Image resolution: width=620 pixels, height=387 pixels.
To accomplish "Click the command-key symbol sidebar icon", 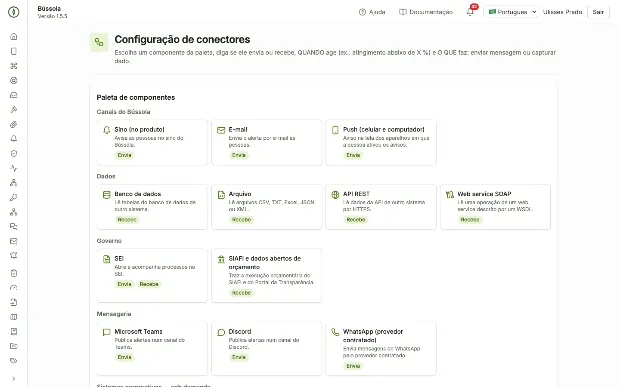I will pyautogui.click(x=13, y=66).
